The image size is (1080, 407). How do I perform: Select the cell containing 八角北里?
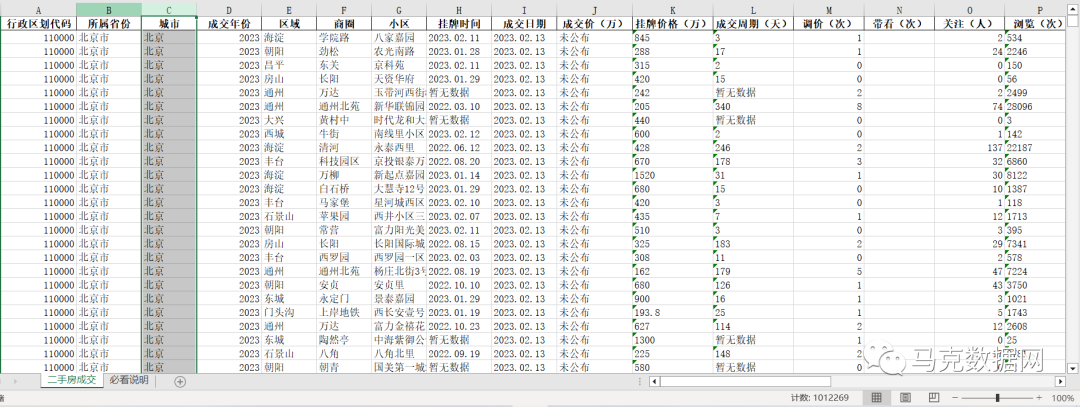399,353
